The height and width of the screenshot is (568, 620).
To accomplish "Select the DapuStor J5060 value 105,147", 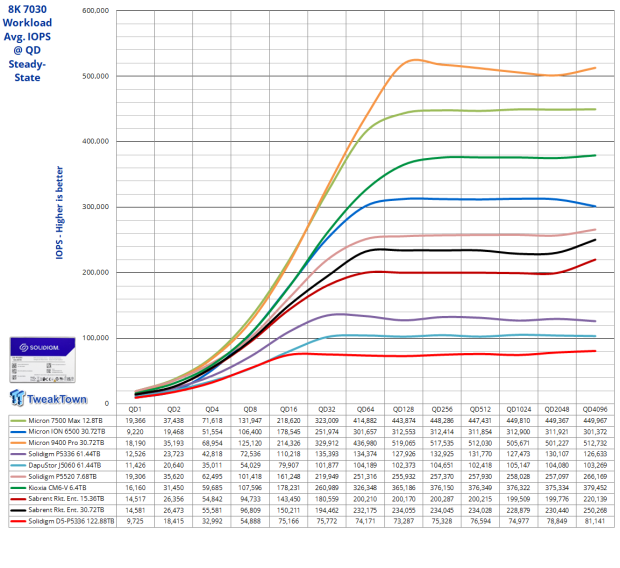I will (x=518, y=465).
